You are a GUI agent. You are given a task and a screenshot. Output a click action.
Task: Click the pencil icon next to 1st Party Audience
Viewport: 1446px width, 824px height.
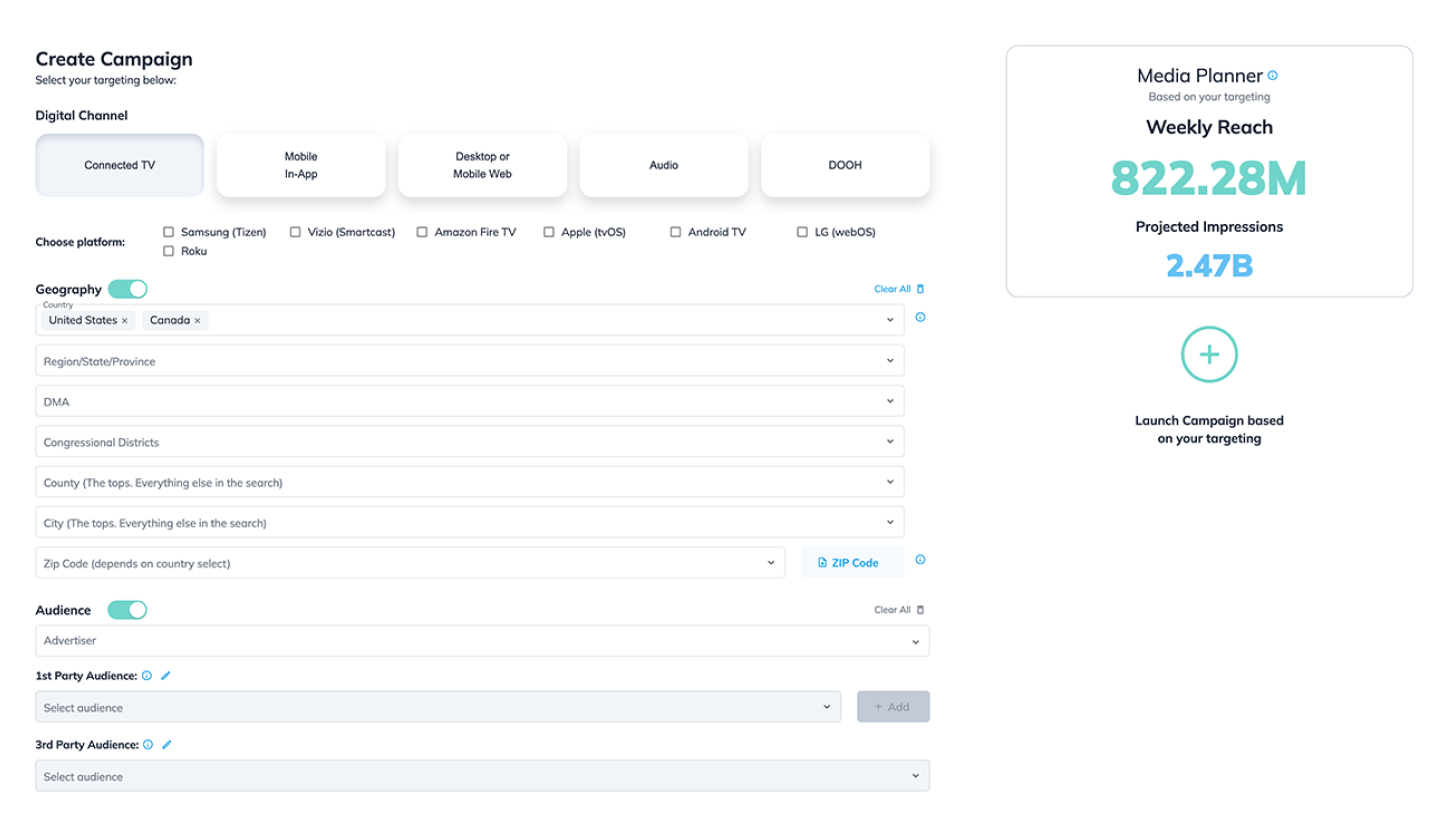(165, 675)
